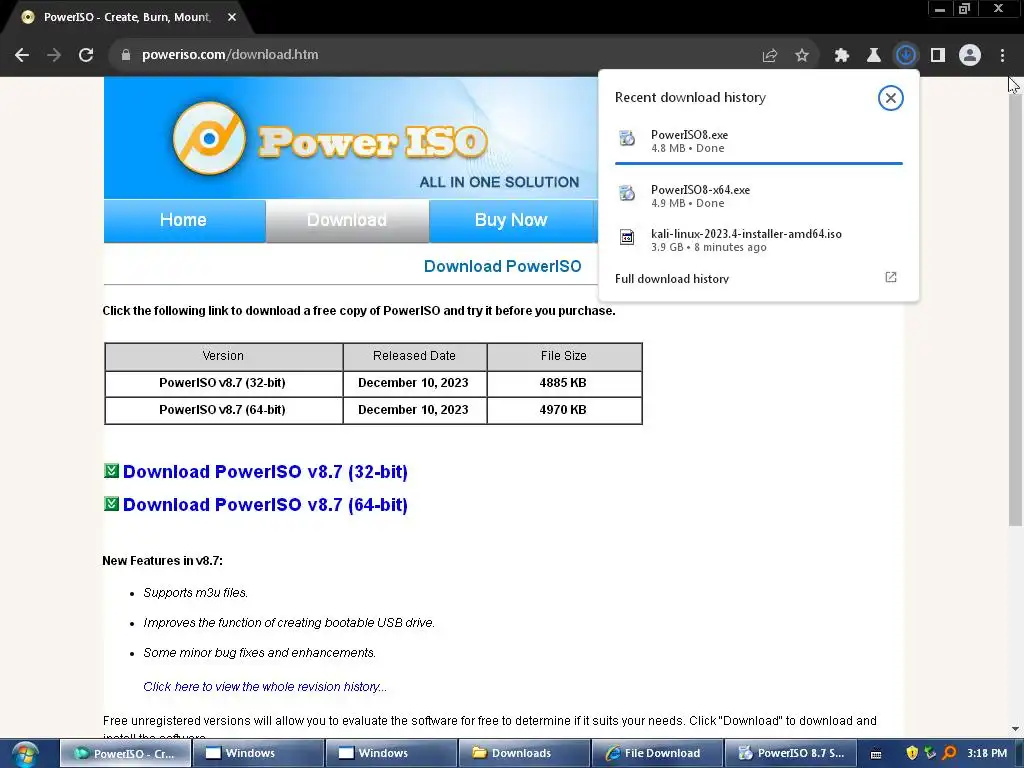Click the Version column header
The height and width of the screenshot is (768, 1024).
223,357
